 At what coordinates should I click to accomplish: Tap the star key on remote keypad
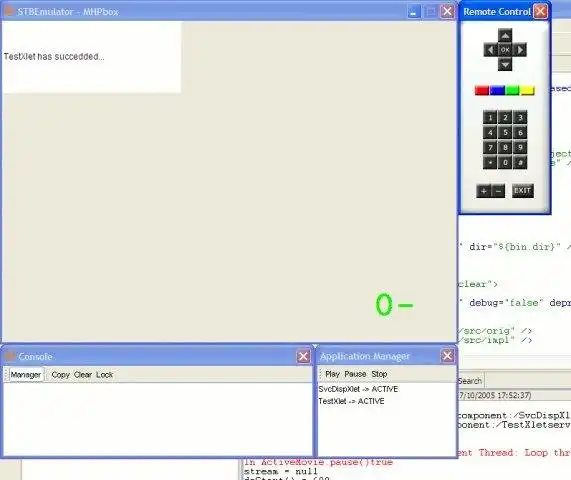(x=490, y=162)
